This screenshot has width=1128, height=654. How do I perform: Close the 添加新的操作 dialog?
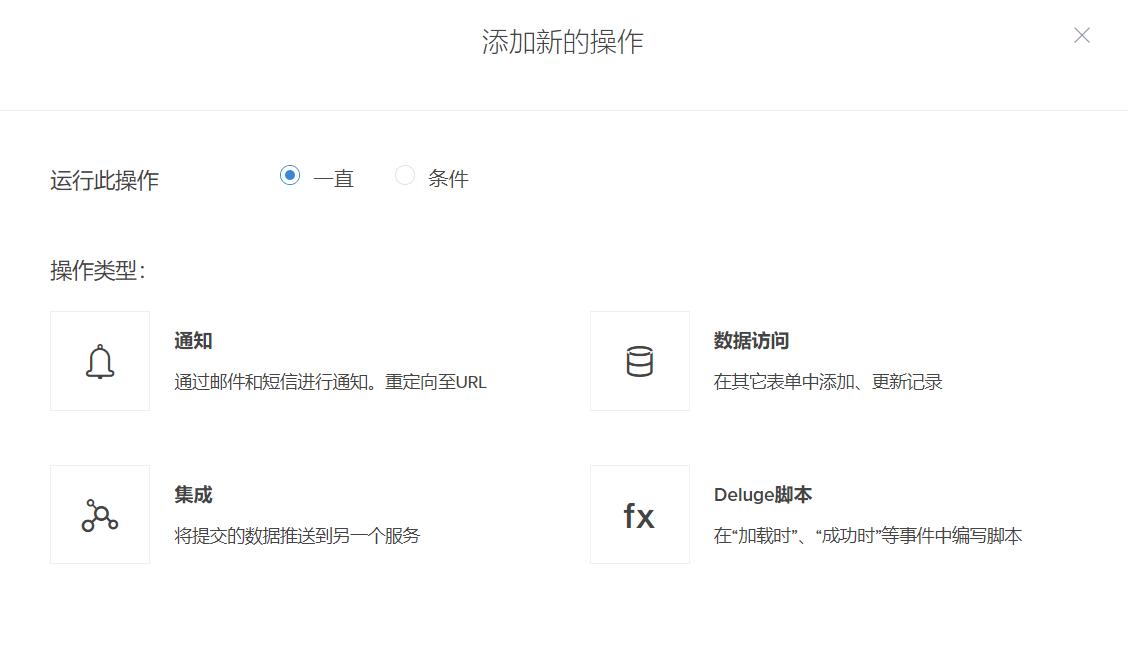point(1081,36)
